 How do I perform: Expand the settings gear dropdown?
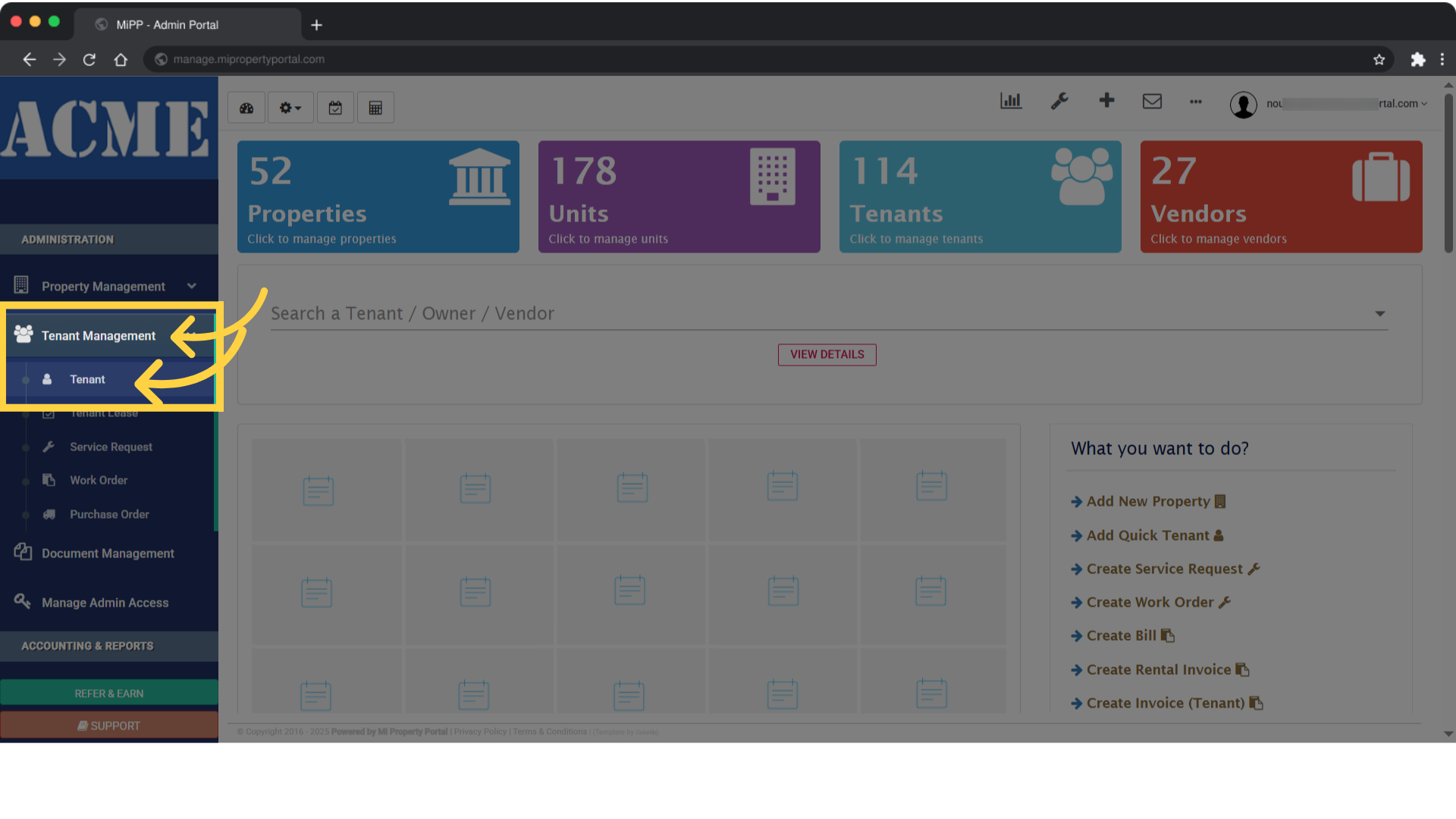click(x=290, y=107)
